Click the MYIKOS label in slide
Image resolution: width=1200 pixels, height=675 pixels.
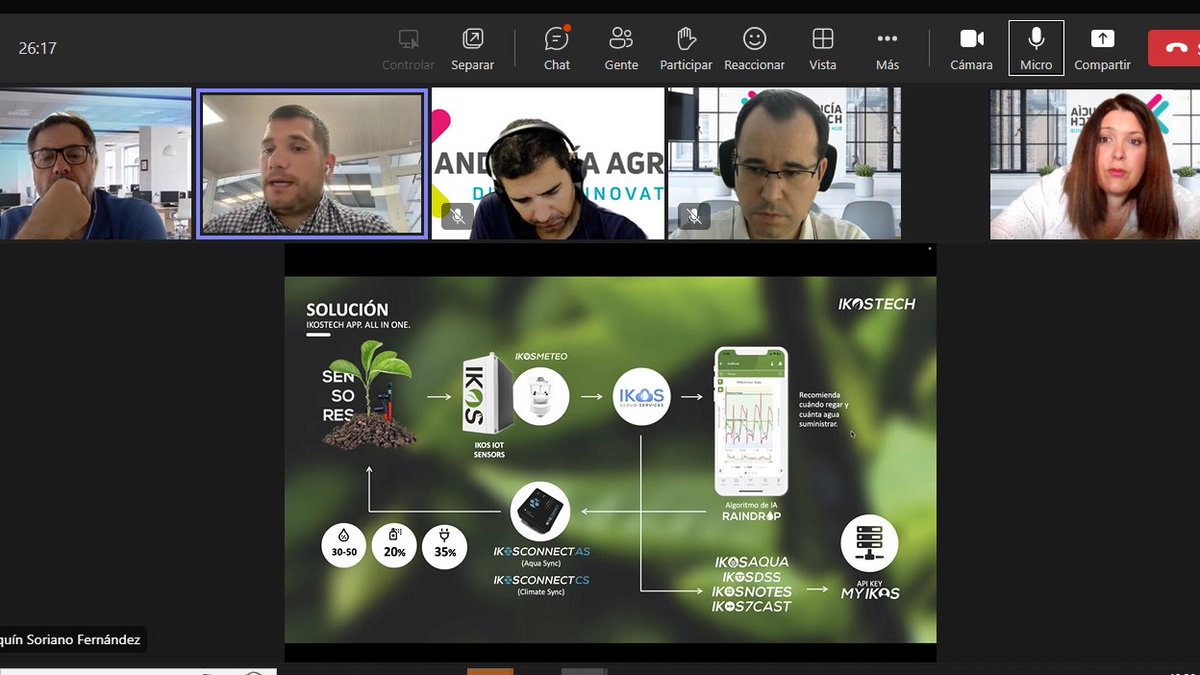[870, 593]
